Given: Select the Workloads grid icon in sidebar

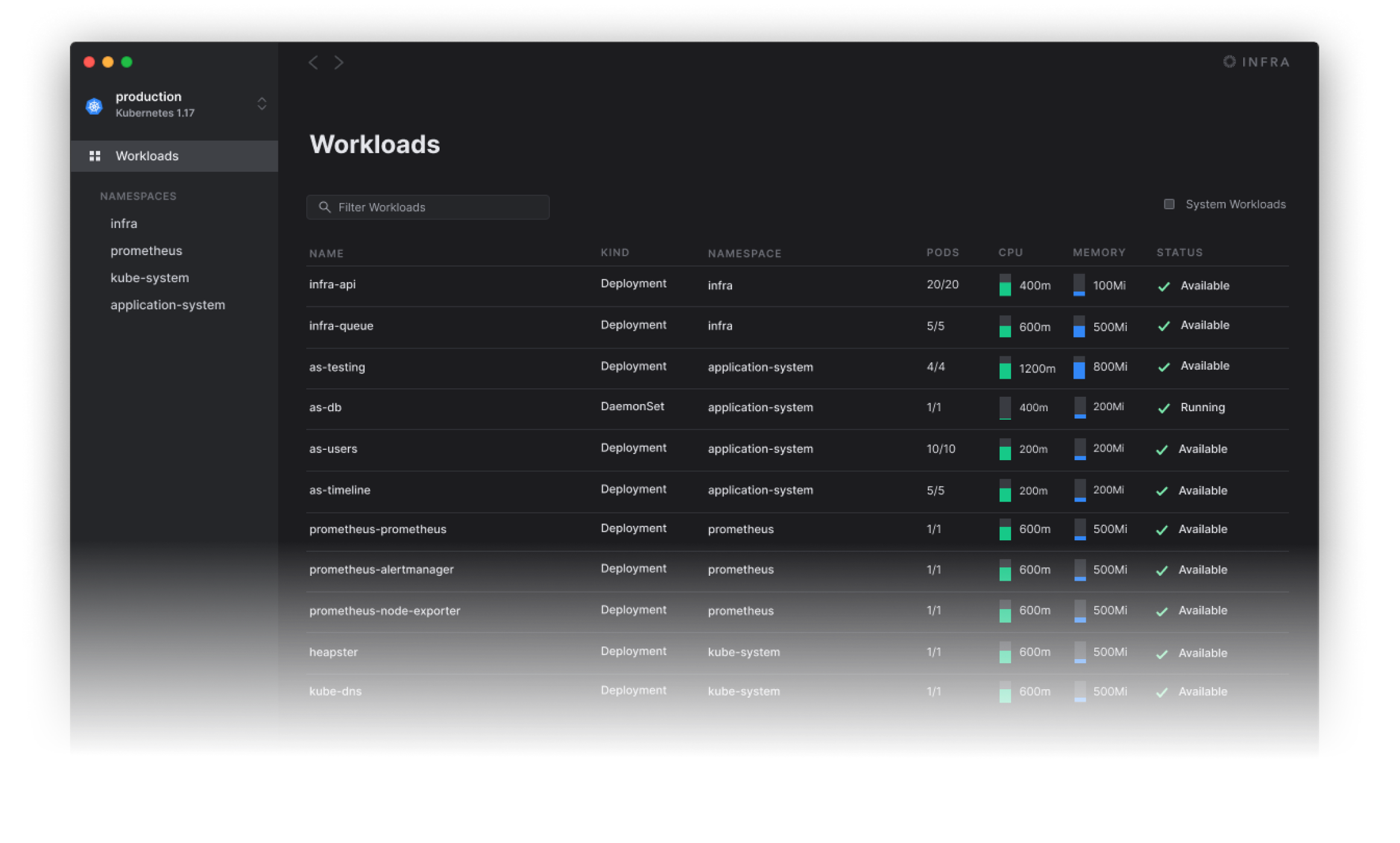Looking at the screenshot, I should 95,156.
